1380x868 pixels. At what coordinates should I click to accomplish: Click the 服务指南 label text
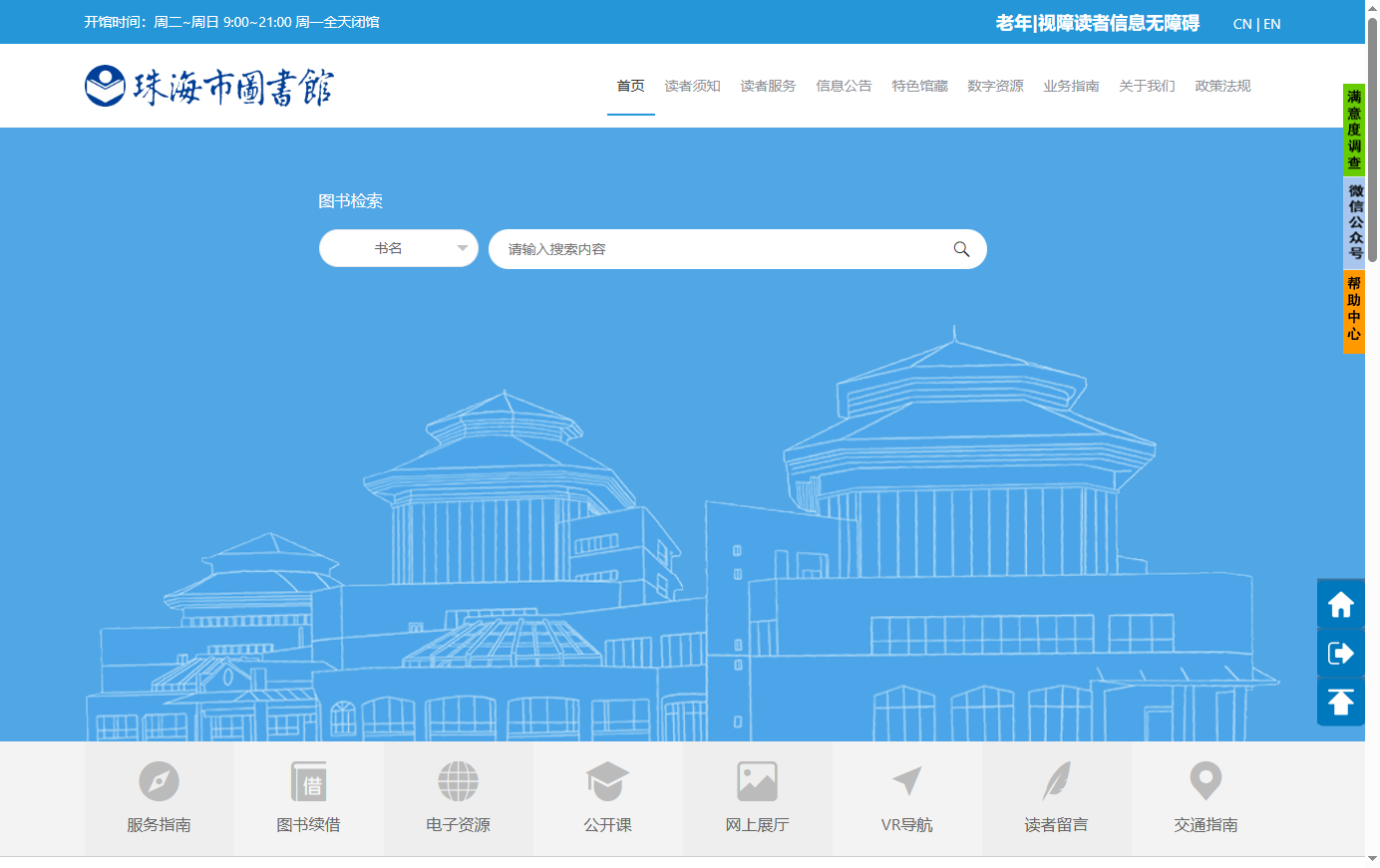click(x=160, y=825)
